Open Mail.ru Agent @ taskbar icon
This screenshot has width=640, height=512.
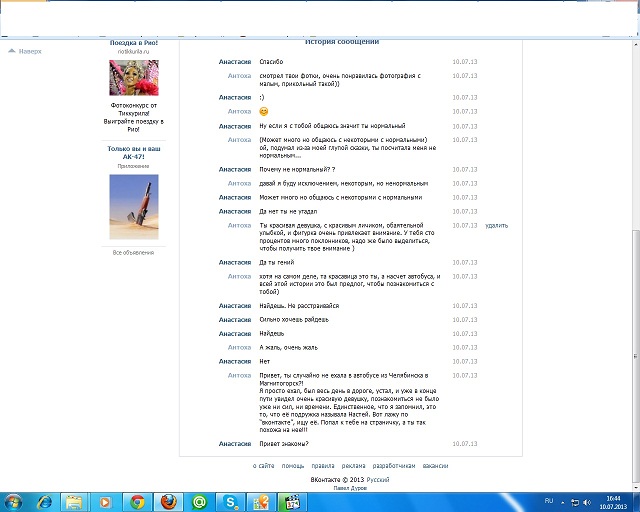pos(200,501)
